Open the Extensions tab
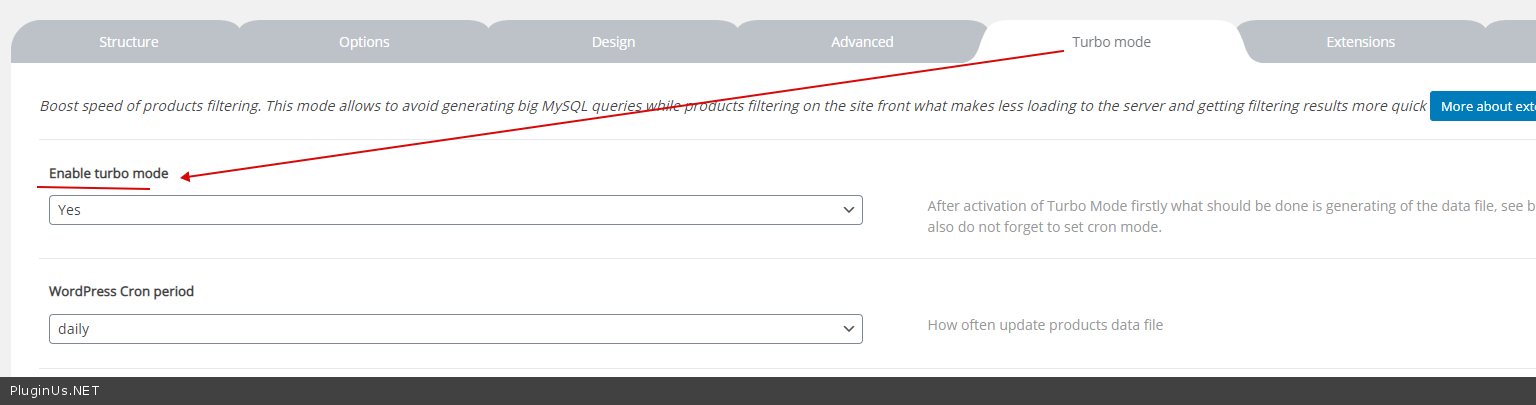Image resolution: width=1536 pixels, height=405 pixels. (1360, 42)
